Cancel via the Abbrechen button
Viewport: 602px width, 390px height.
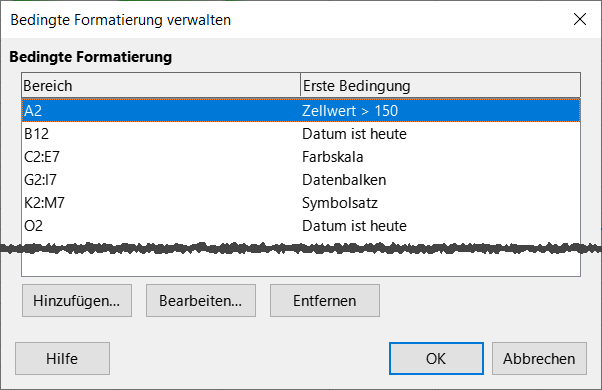pos(539,359)
